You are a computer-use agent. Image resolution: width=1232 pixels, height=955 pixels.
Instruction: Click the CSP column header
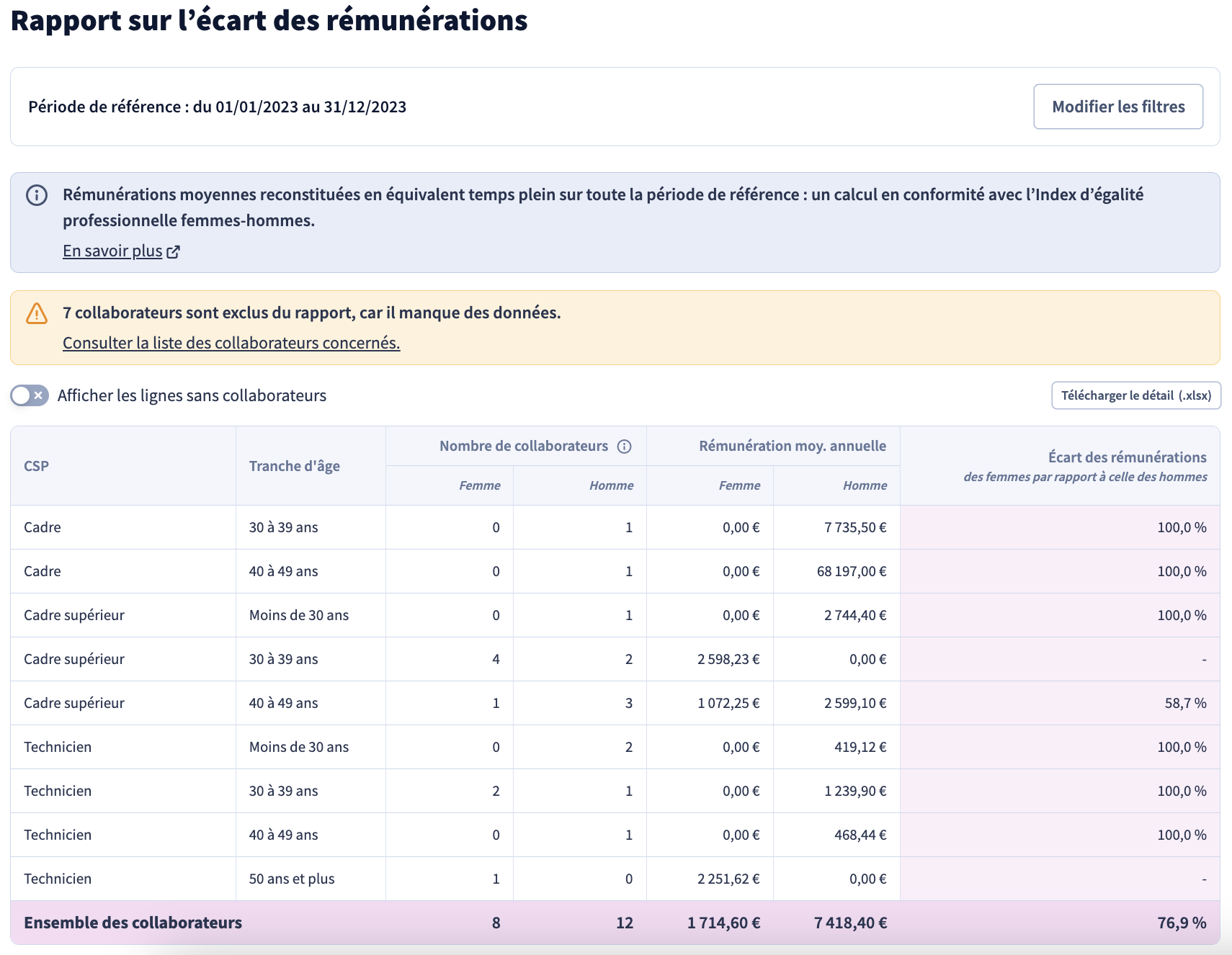(x=37, y=466)
